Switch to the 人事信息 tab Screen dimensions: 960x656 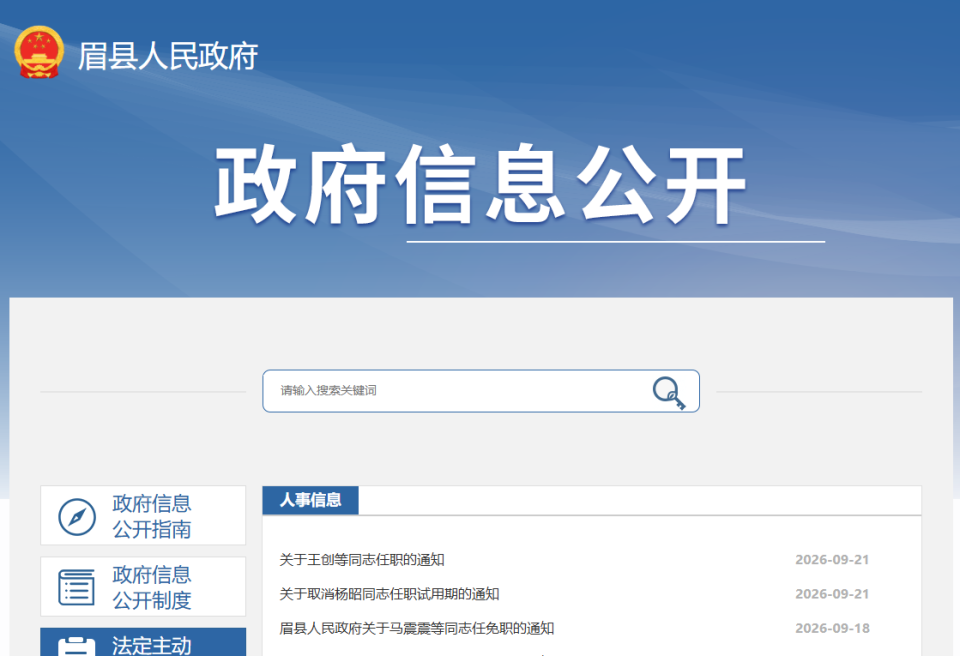[x=310, y=500]
